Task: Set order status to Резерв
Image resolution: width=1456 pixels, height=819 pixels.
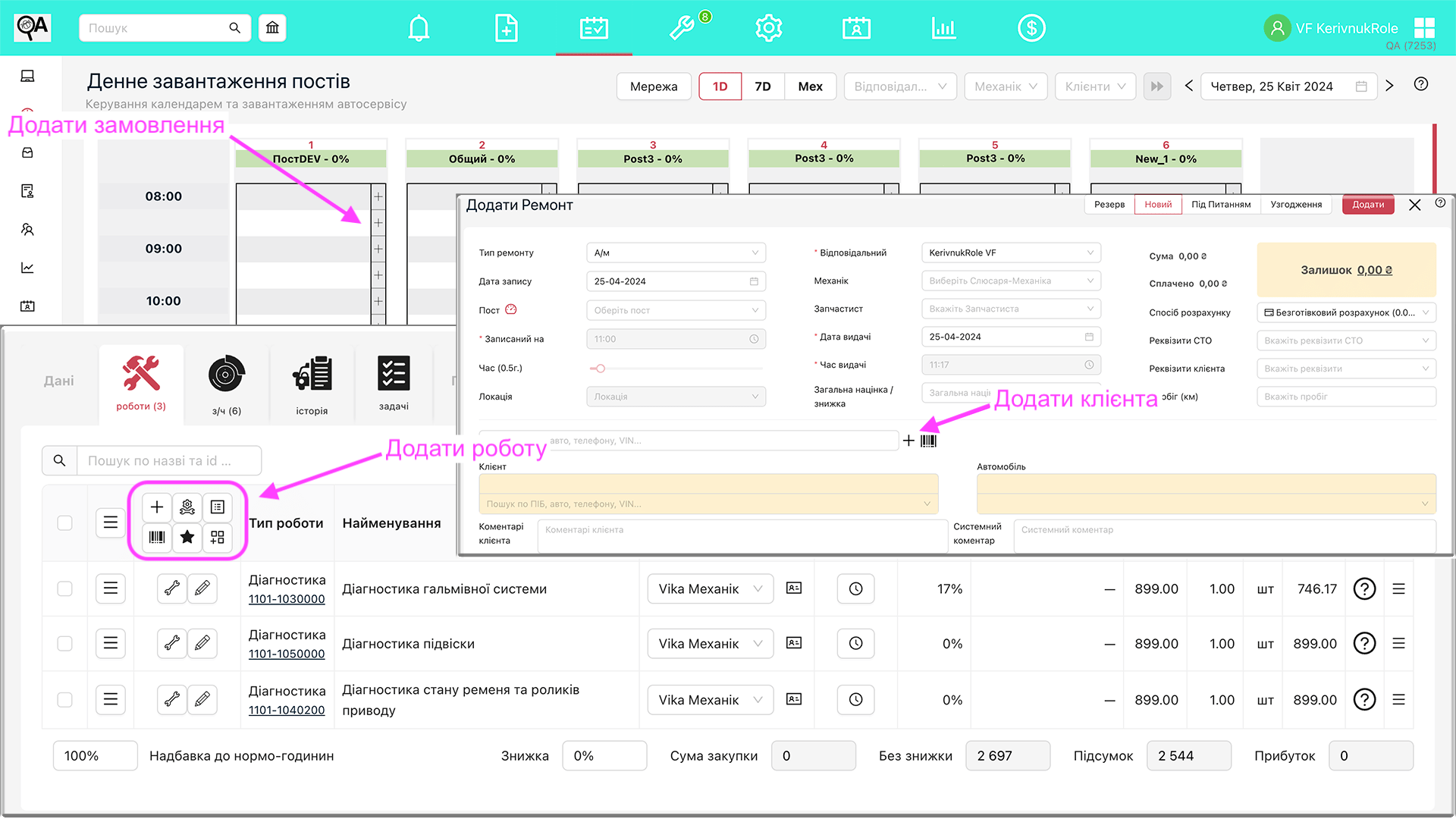Action: [1109, 205]
